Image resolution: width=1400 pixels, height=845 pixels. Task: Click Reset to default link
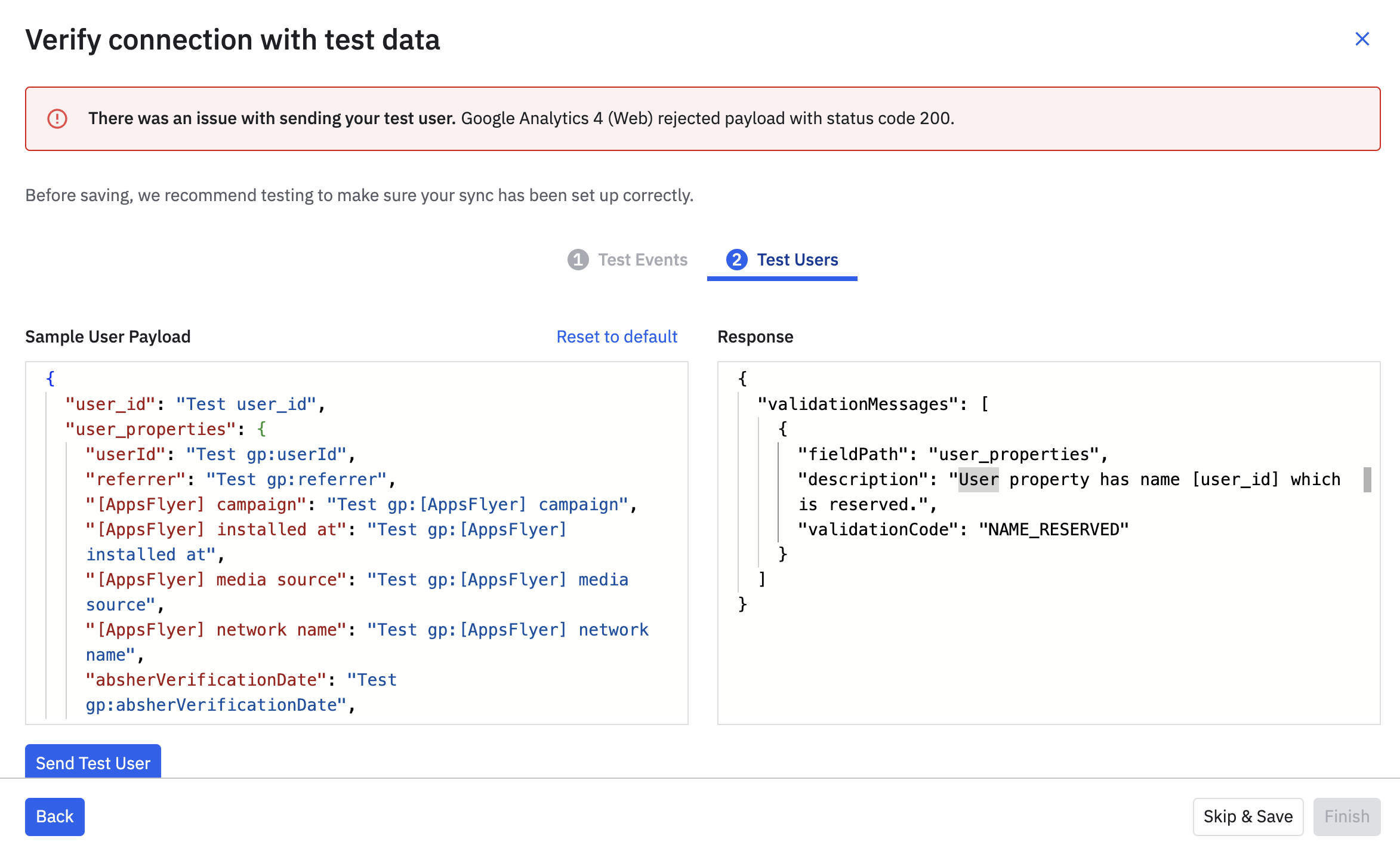[616, 337]
